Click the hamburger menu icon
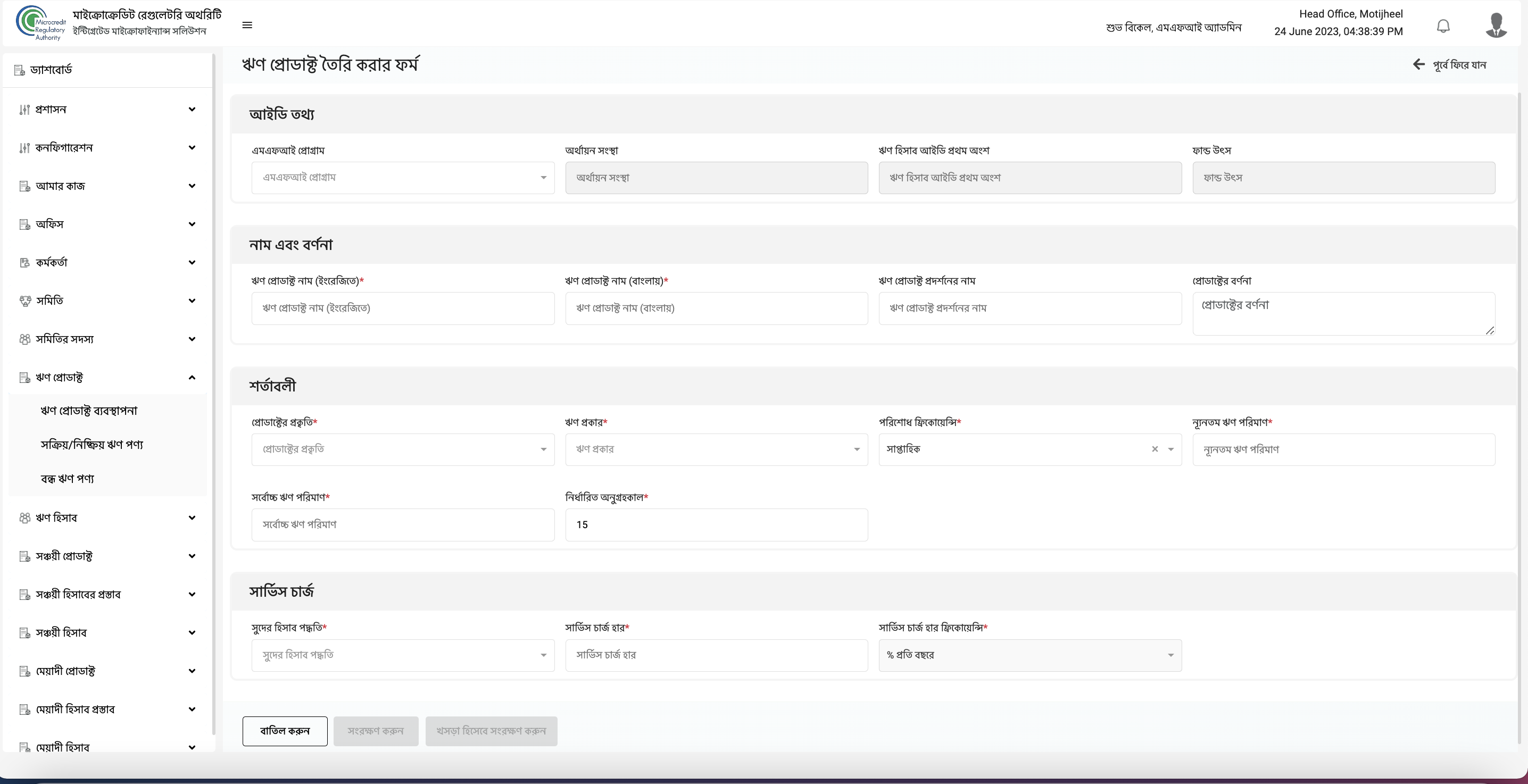The image size is (1528, 784). tap(247, 25)
